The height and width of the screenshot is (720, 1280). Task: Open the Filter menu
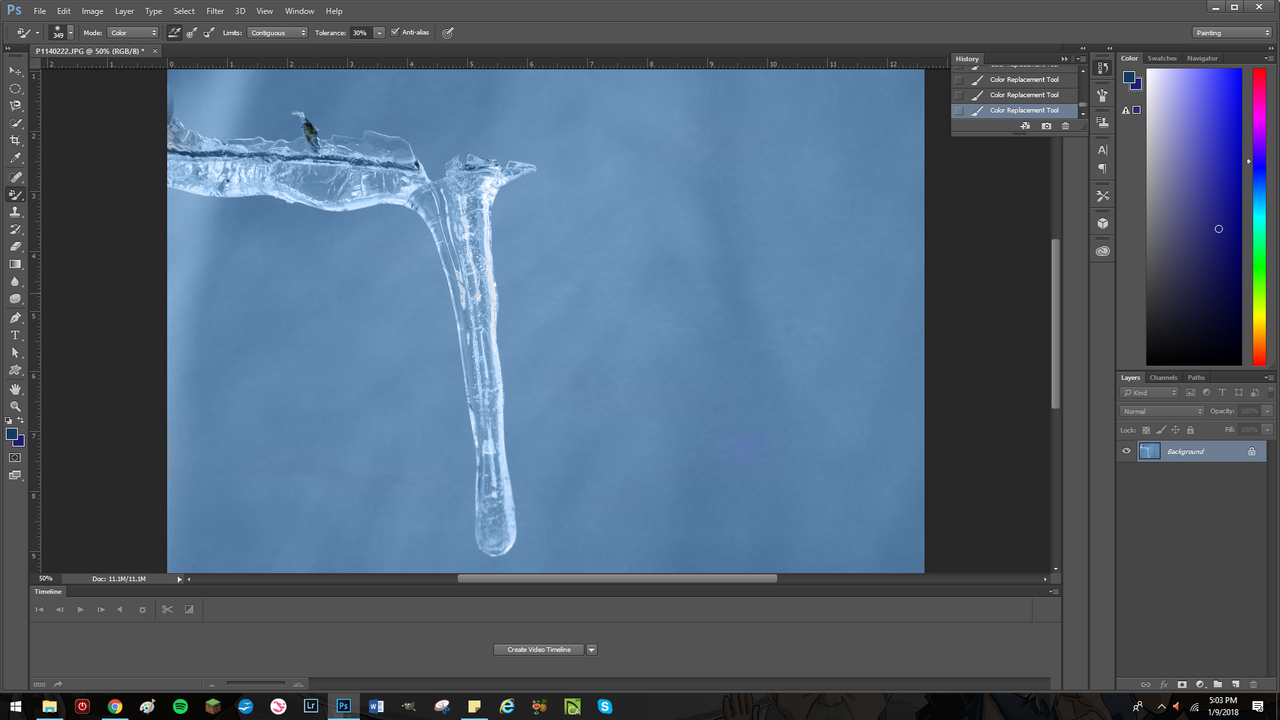coord(215,11)
